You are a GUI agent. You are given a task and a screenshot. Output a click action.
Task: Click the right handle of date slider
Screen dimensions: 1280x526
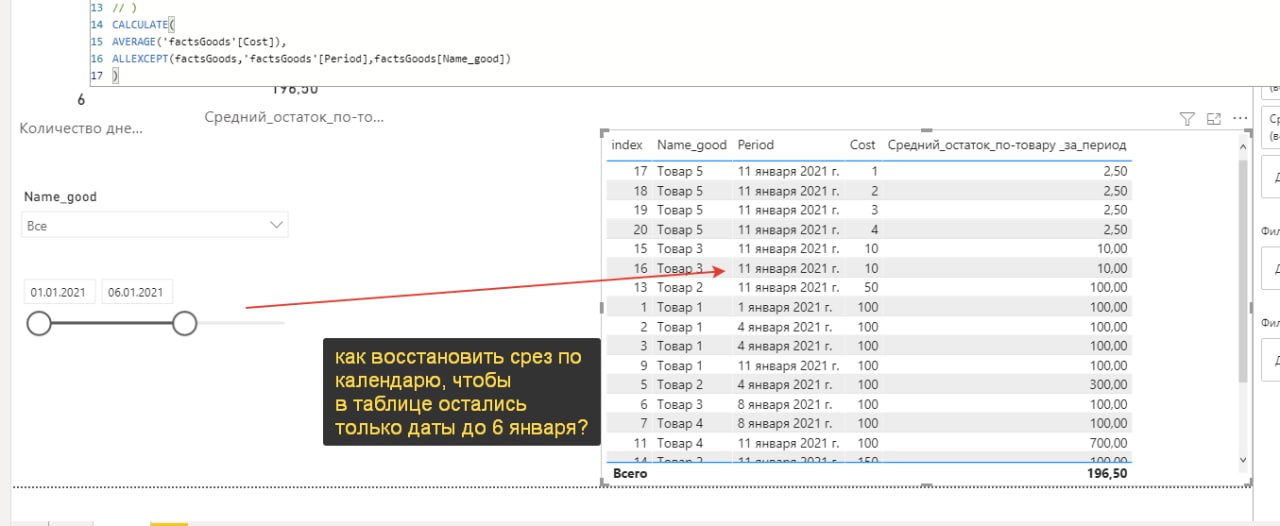(185, 323)
